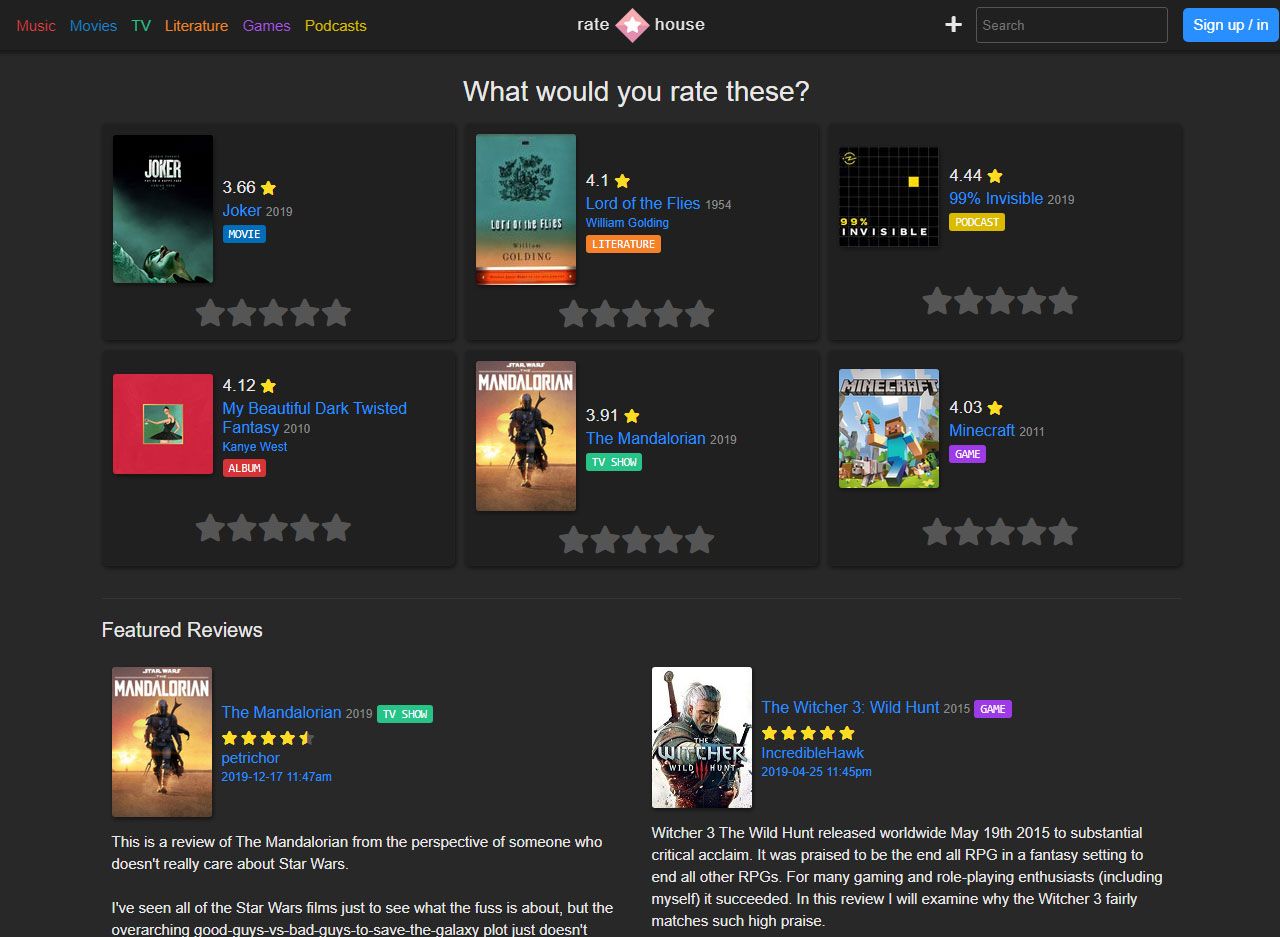The image size is (1280, 937).
Task: Open the Music category
Action: (x=36, y=26)
